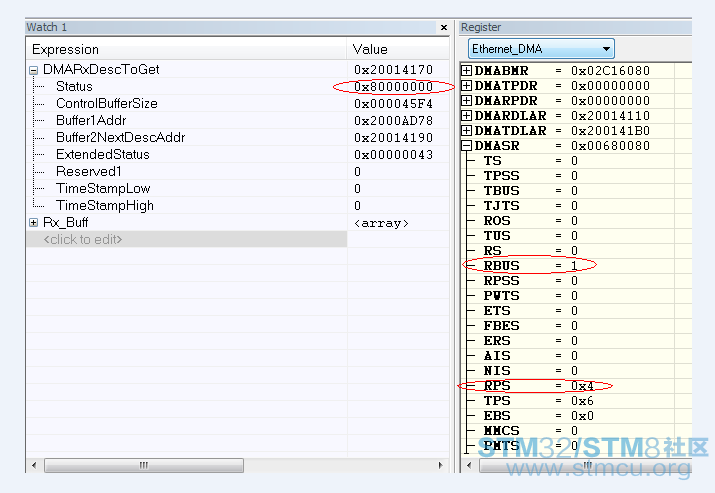Expand the DMARPDR register
The image size is (715, 493).
pyautogui.click(x=466, y=100)
